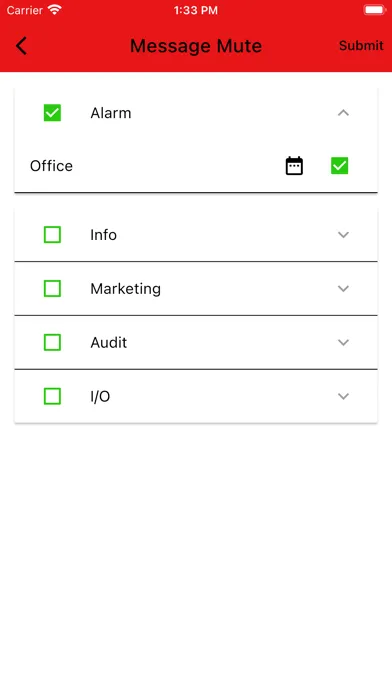Screen dimensions: 392x696
Task: Open the calendar icon for Office
Action: [x=294, y=166]
